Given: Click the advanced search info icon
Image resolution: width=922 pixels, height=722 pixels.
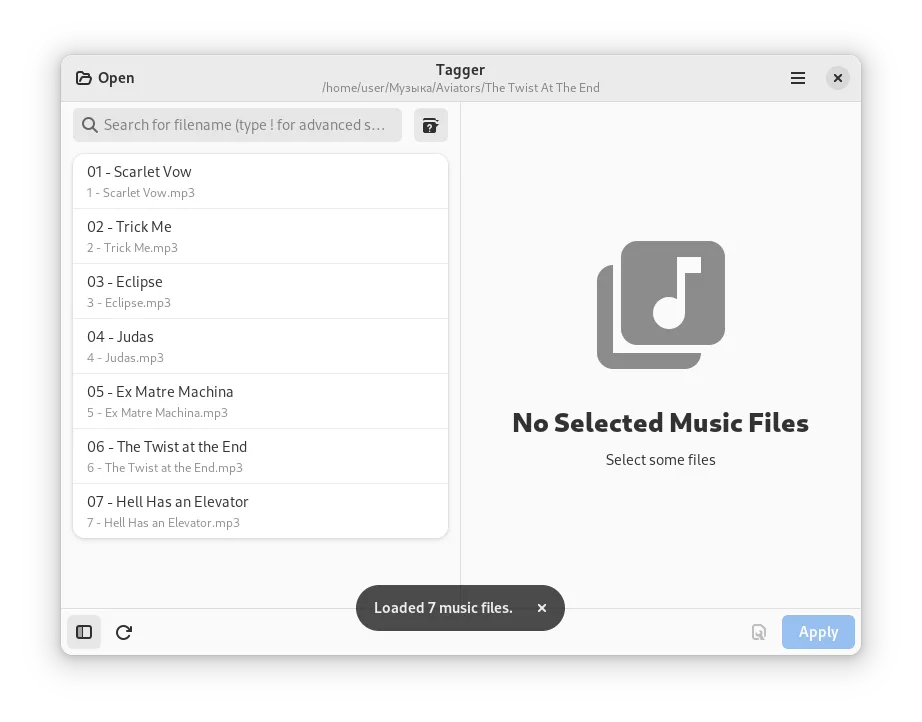Looking at the screenshot, I should [430, 125].
